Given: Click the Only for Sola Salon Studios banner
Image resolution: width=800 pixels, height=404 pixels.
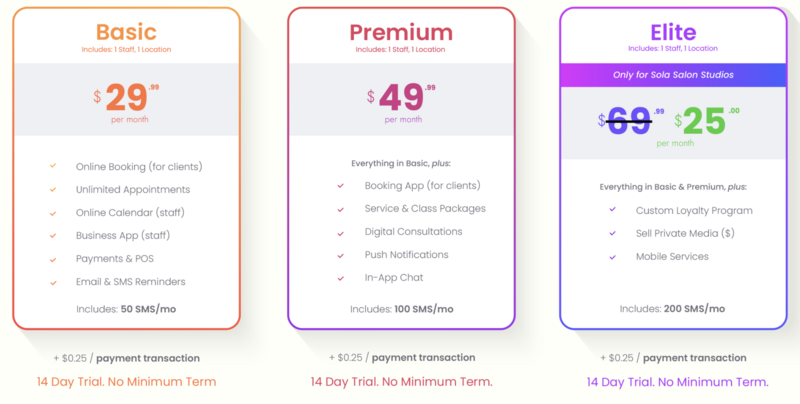Looking at the screenshot, I should (x=673, y=74).
